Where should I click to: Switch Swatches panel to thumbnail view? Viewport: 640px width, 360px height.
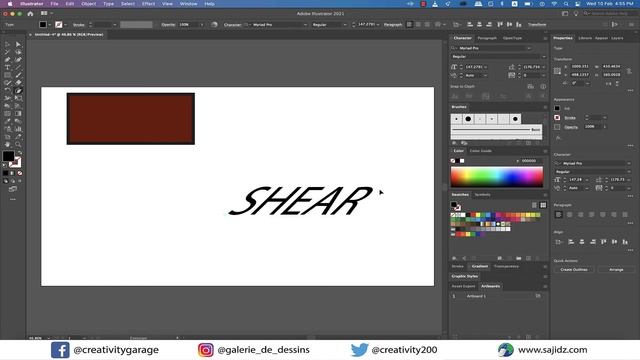click(543, 205)
